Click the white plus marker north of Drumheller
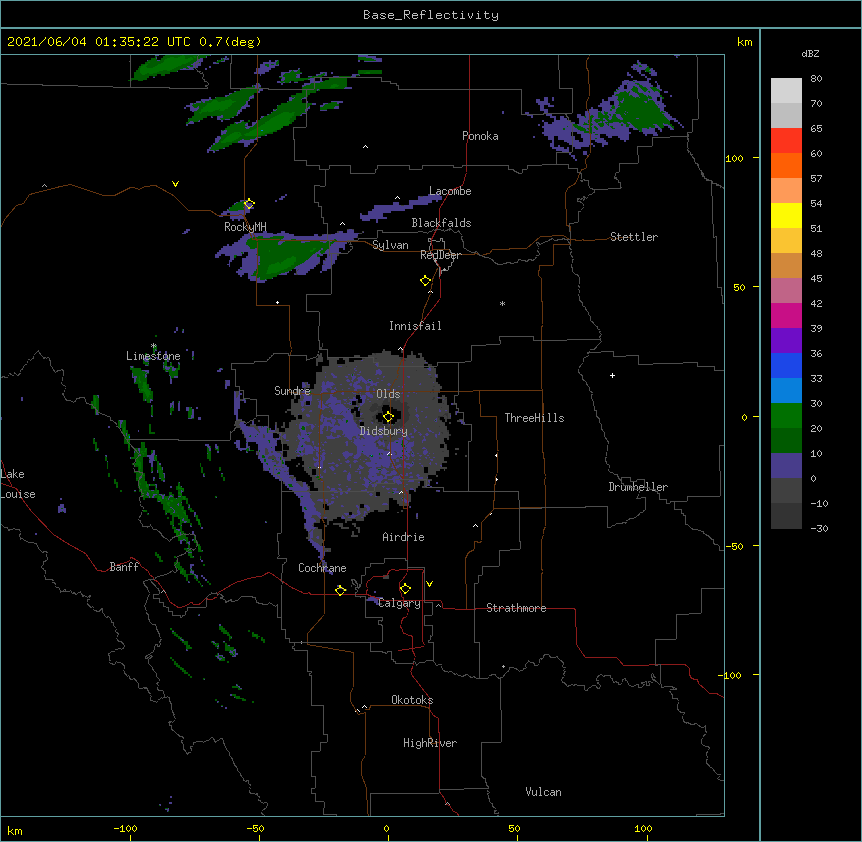 pos(612,375)
